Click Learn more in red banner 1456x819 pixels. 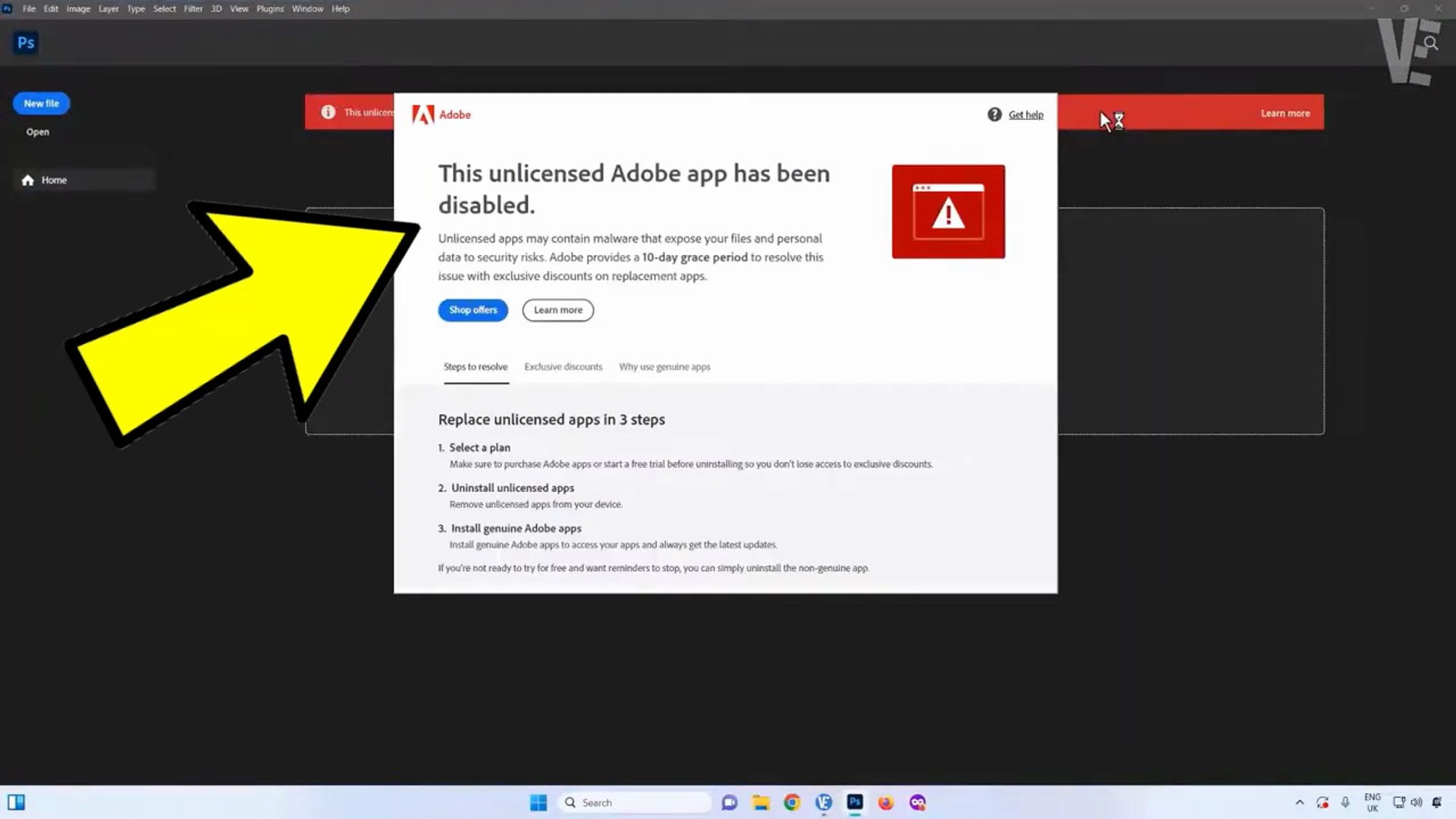pyautogui.click(x=1285, y=114)
